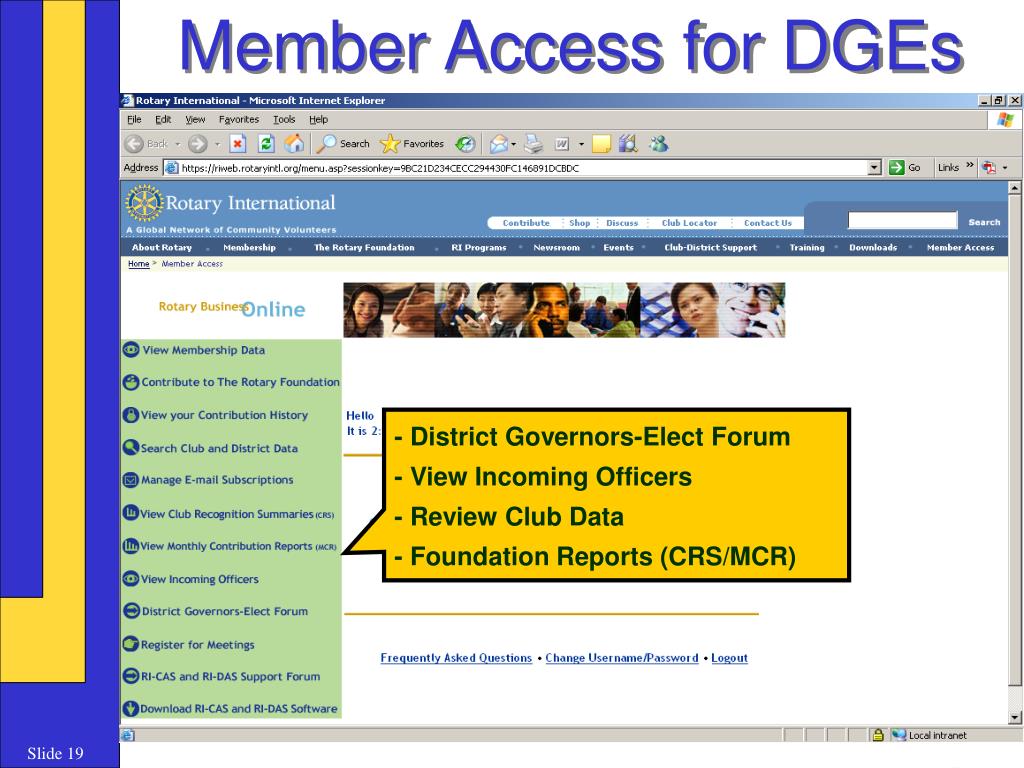This screenshot has height=768, width=1024.
Task: Click Home breadcrumb link
Action: click(x=138, y=264)
